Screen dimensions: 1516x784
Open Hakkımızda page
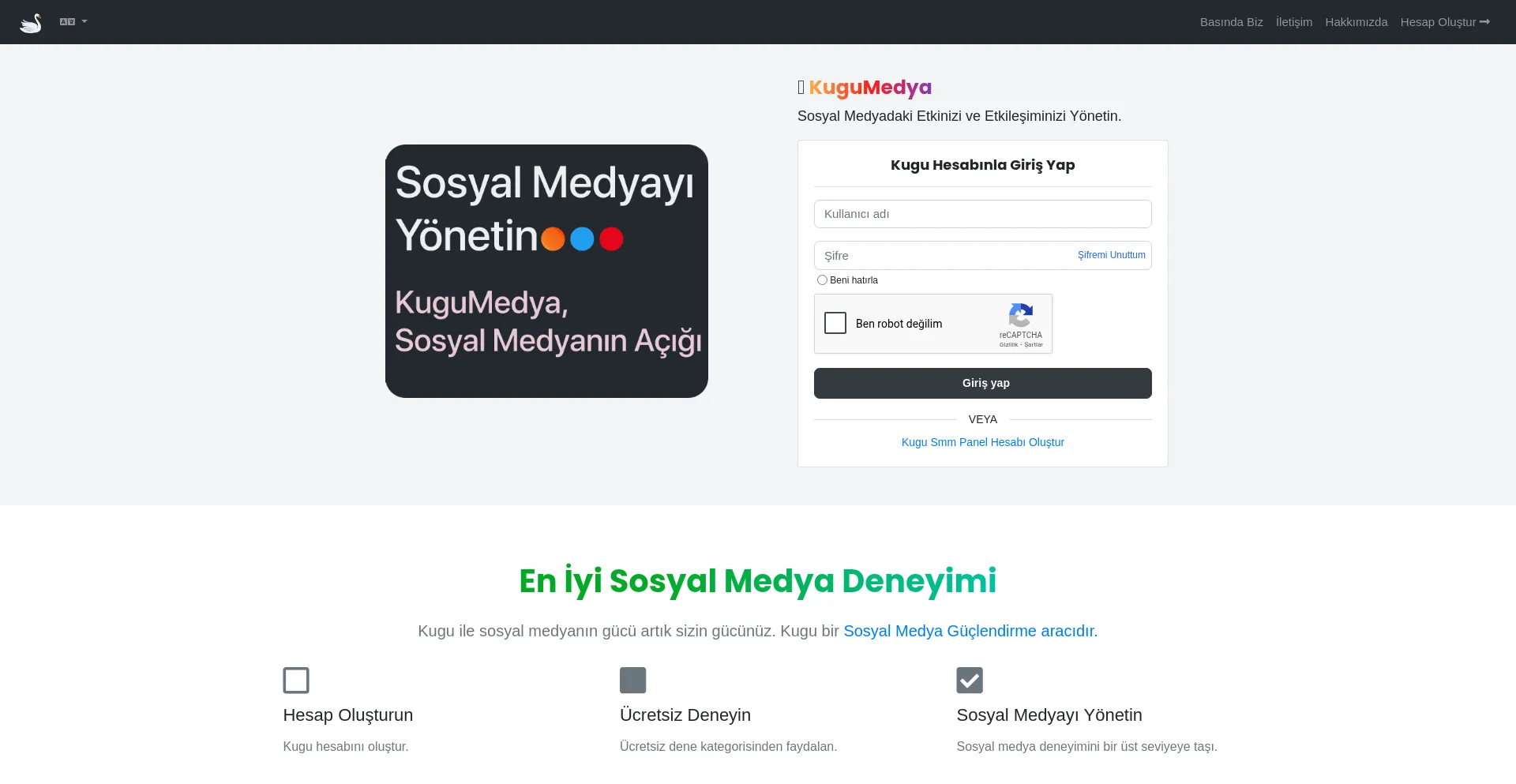1356,22
